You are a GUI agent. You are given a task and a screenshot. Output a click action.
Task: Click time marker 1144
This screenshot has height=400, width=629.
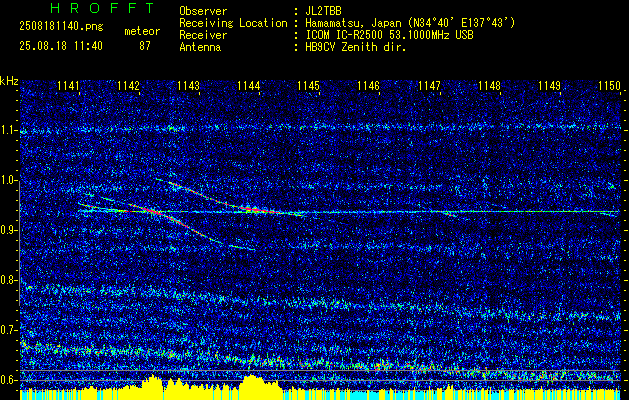(249, 86)
